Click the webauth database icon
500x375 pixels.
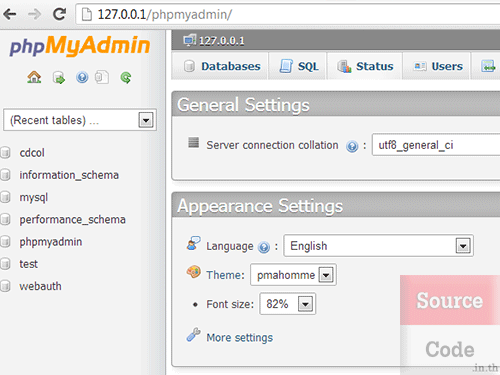click(5, 286)
